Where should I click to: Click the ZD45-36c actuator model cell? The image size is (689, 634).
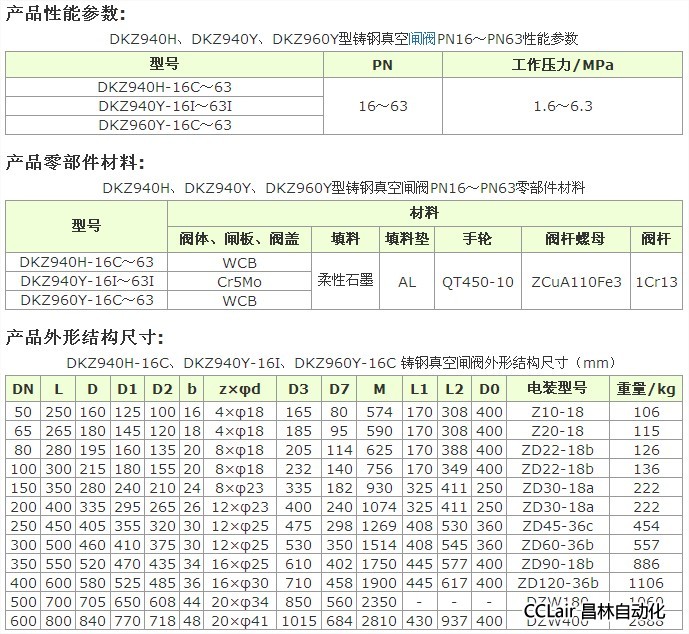click(559, 525)
